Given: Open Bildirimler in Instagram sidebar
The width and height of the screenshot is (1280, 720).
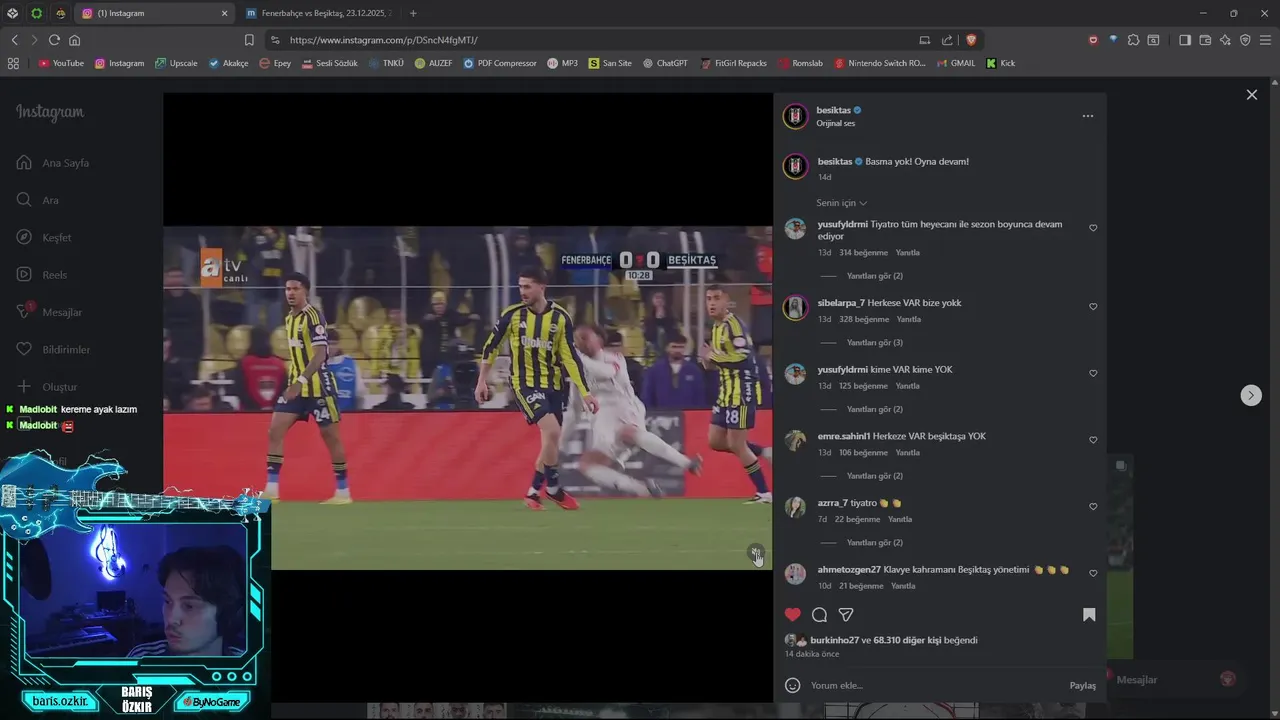Looking at the screenshot, I should pyautogui.click(x=53, y=350).
